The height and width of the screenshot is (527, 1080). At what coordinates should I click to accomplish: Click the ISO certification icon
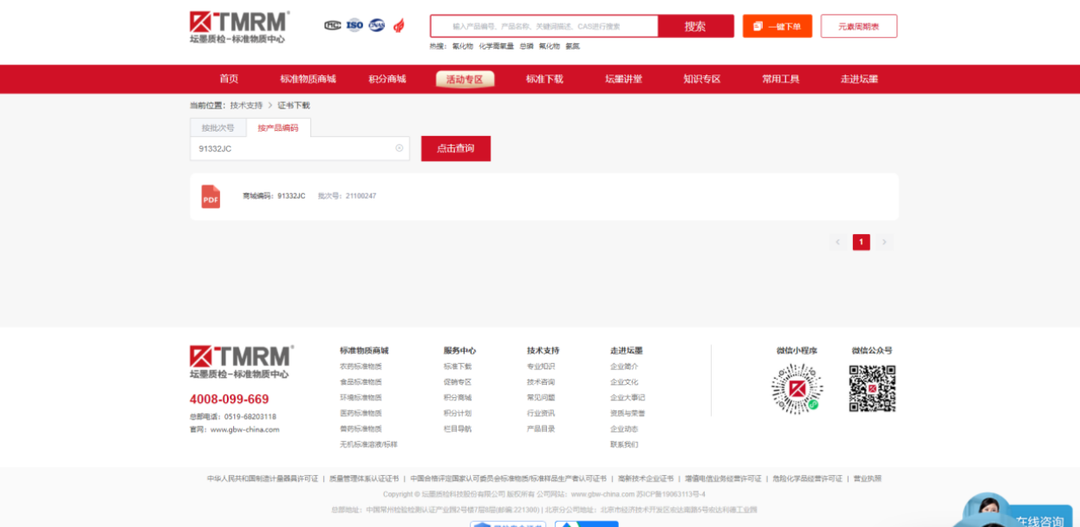tap(354, 25)
